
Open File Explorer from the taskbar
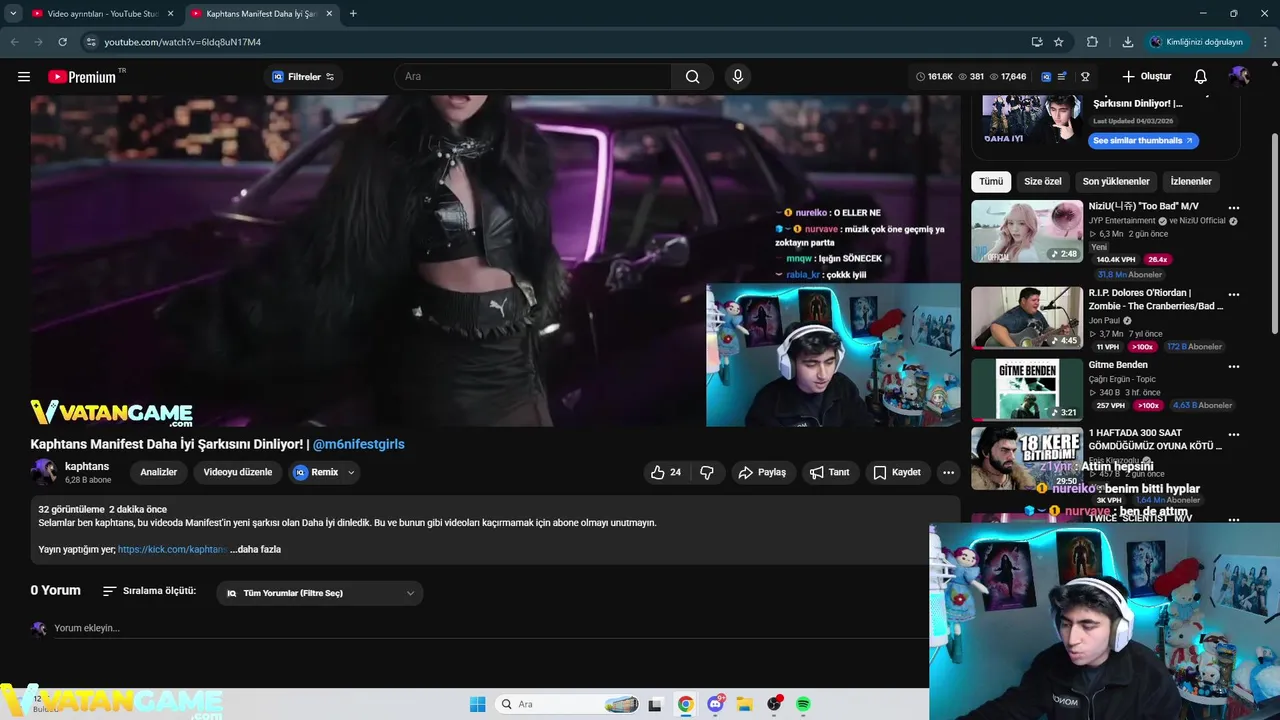[744, 704]
